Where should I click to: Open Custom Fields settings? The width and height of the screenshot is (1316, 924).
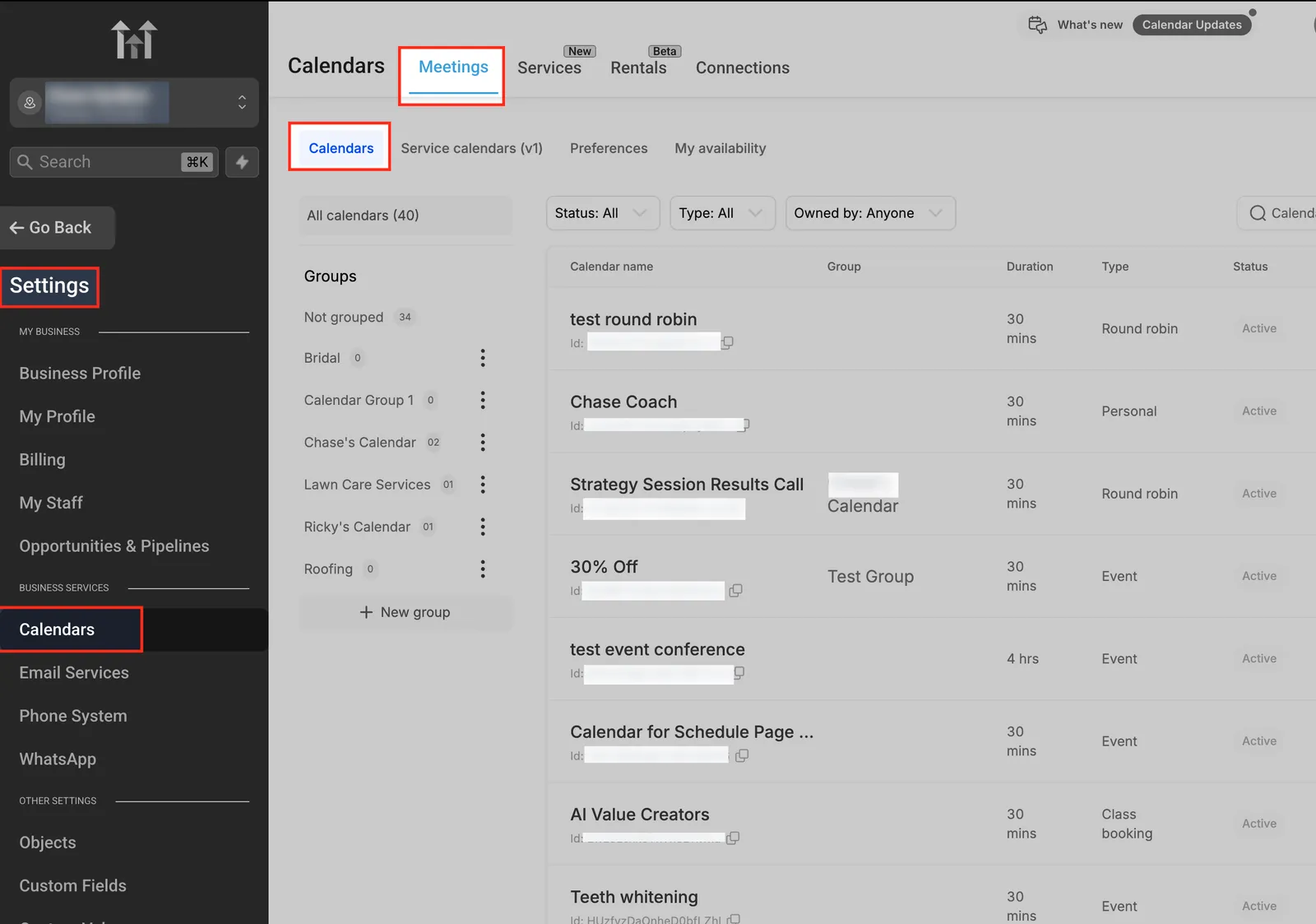(x=73, y=886)
